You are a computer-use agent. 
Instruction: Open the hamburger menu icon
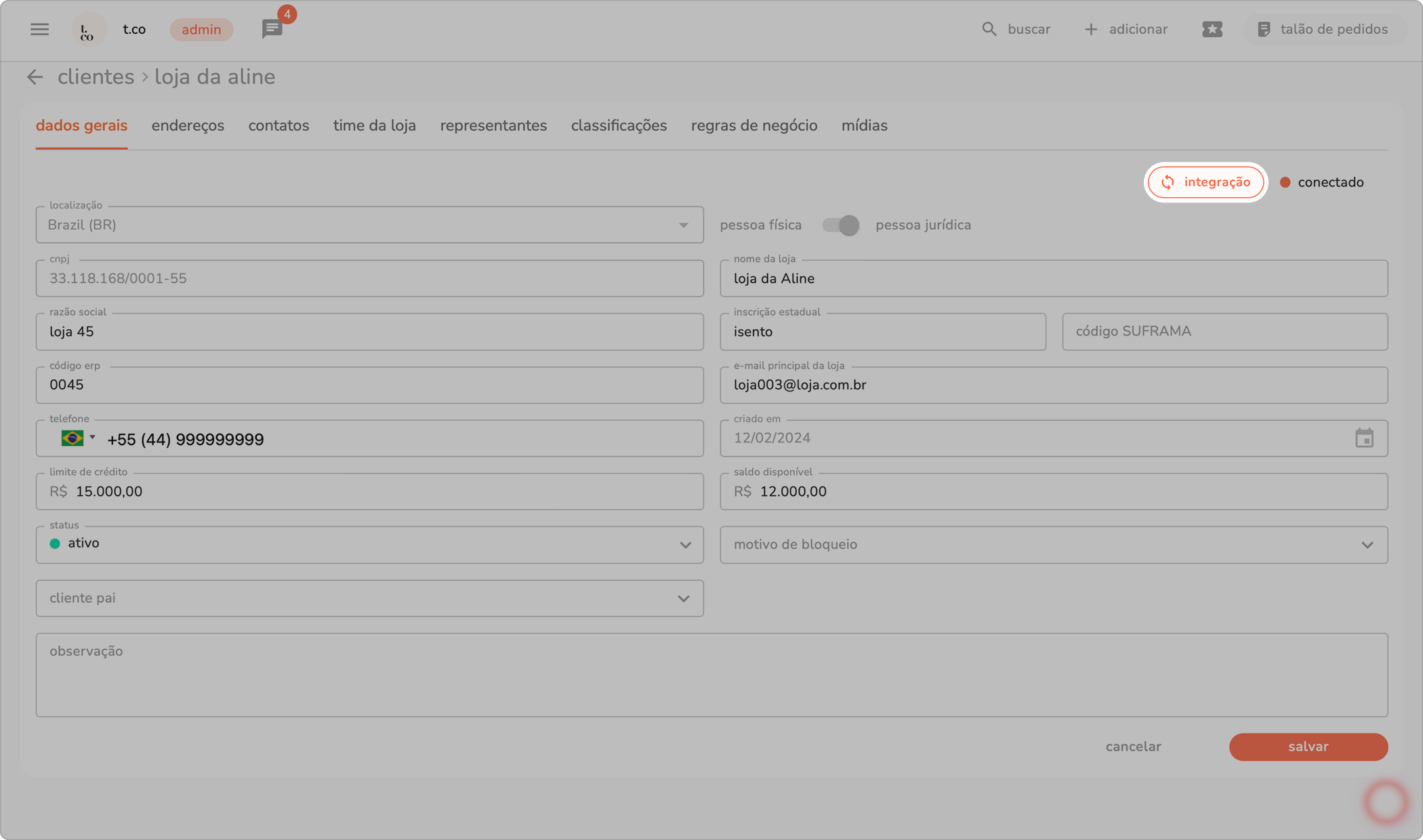(39, 29)
